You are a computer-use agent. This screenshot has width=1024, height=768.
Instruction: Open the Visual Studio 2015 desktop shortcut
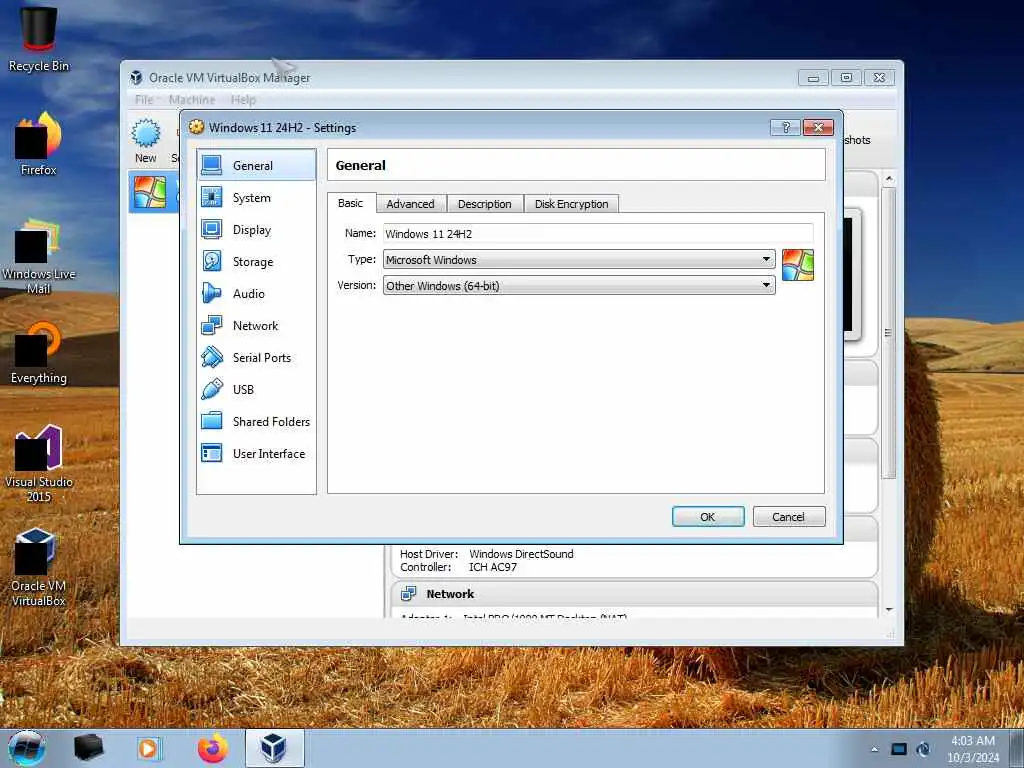(x=39, y=463)
